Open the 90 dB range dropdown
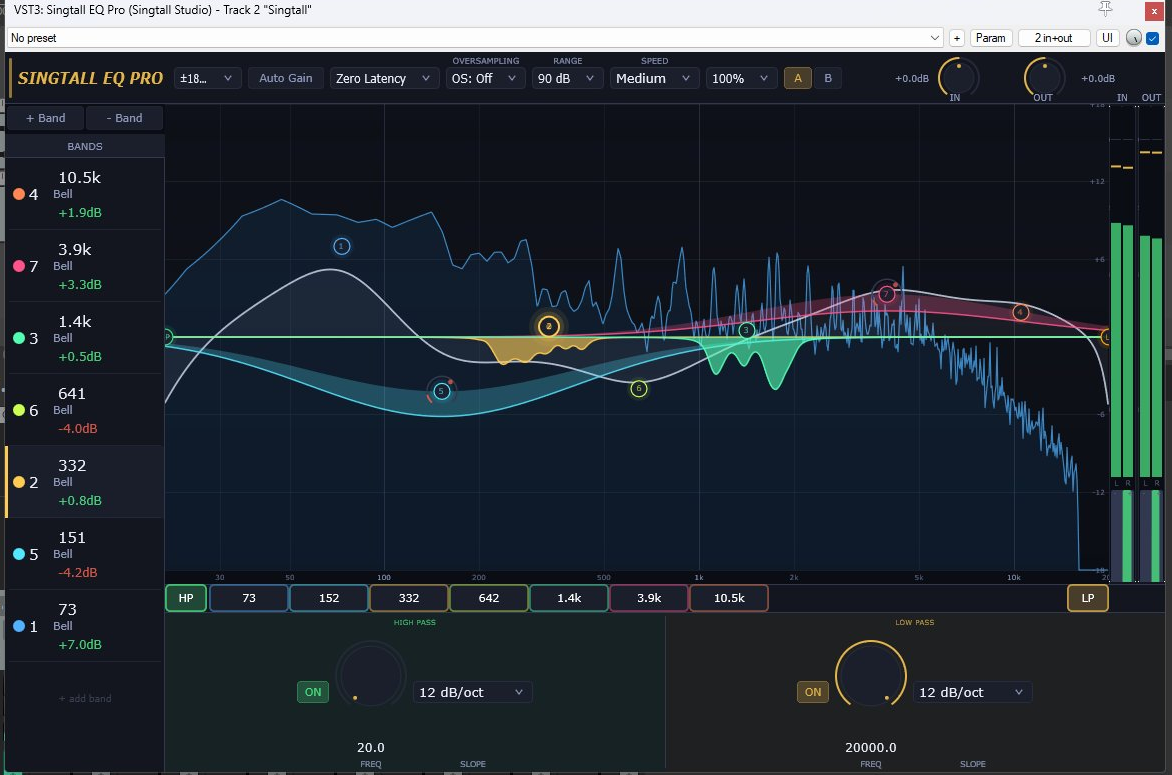This screenshot has width=1172, height=775. click(567, 78)
